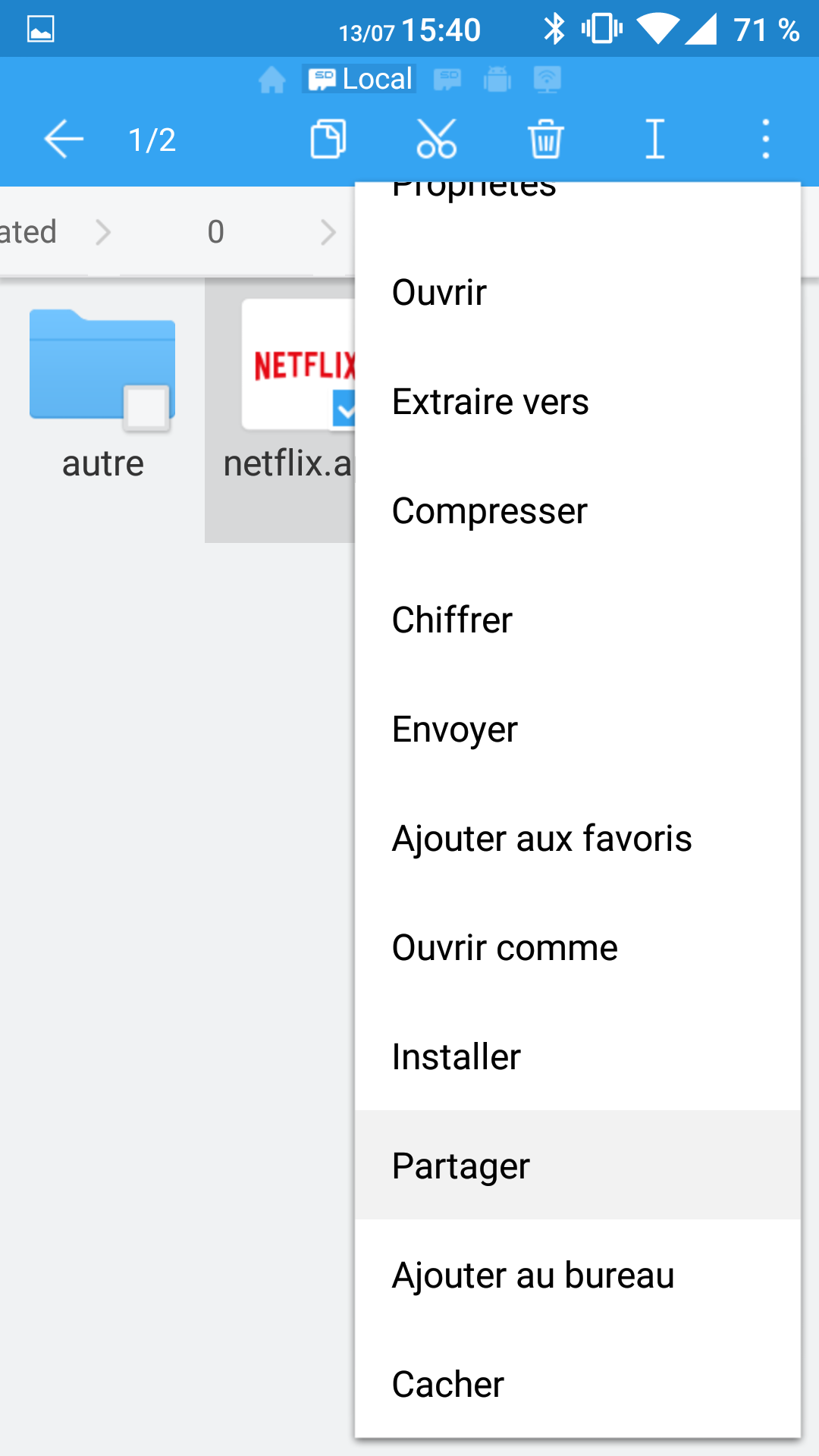Screen dimensions: 819x1456
Task: Tap the '0' breadcrumb path segment
Action: (215, 232)
